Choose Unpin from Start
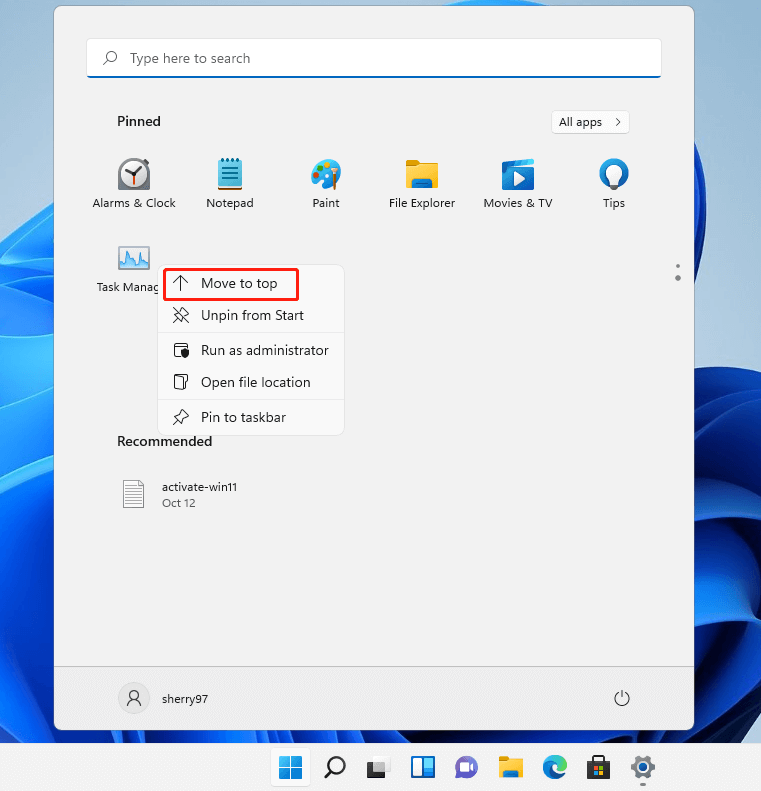 (x=251, y=315)
